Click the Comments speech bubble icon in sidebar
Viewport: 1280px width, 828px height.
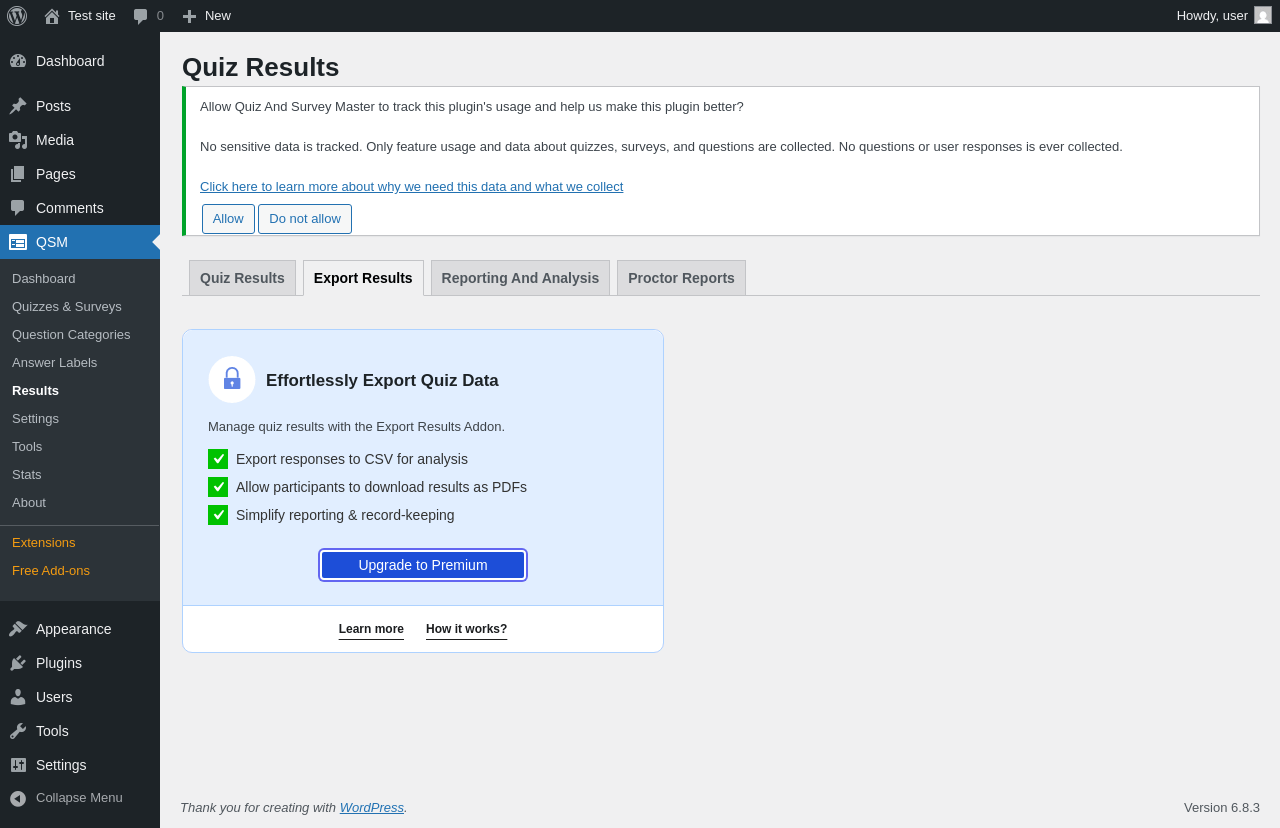point(18,208)
